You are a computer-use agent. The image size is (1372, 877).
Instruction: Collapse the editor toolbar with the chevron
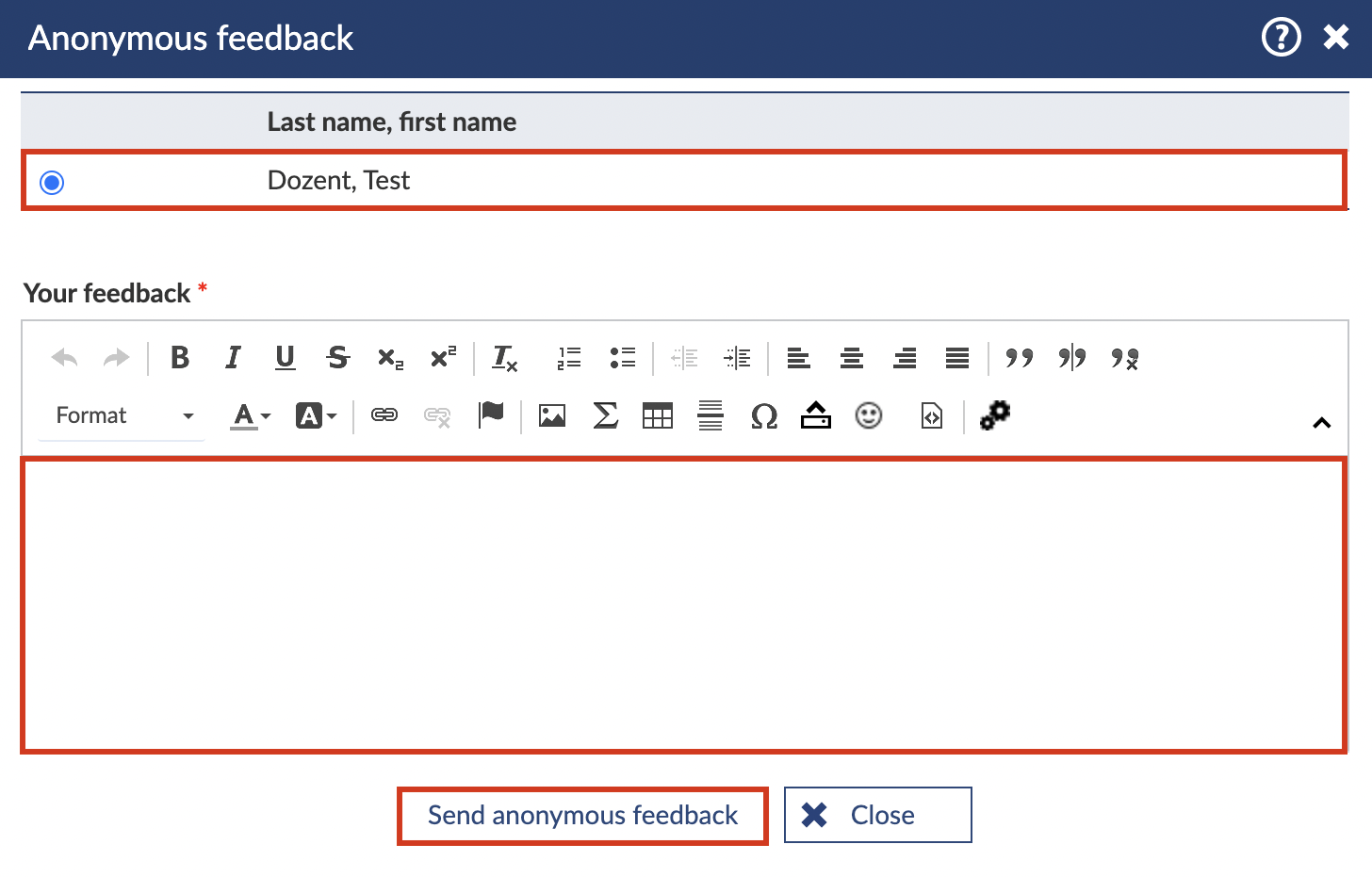pyautogui.click(x=1321, y=423)
